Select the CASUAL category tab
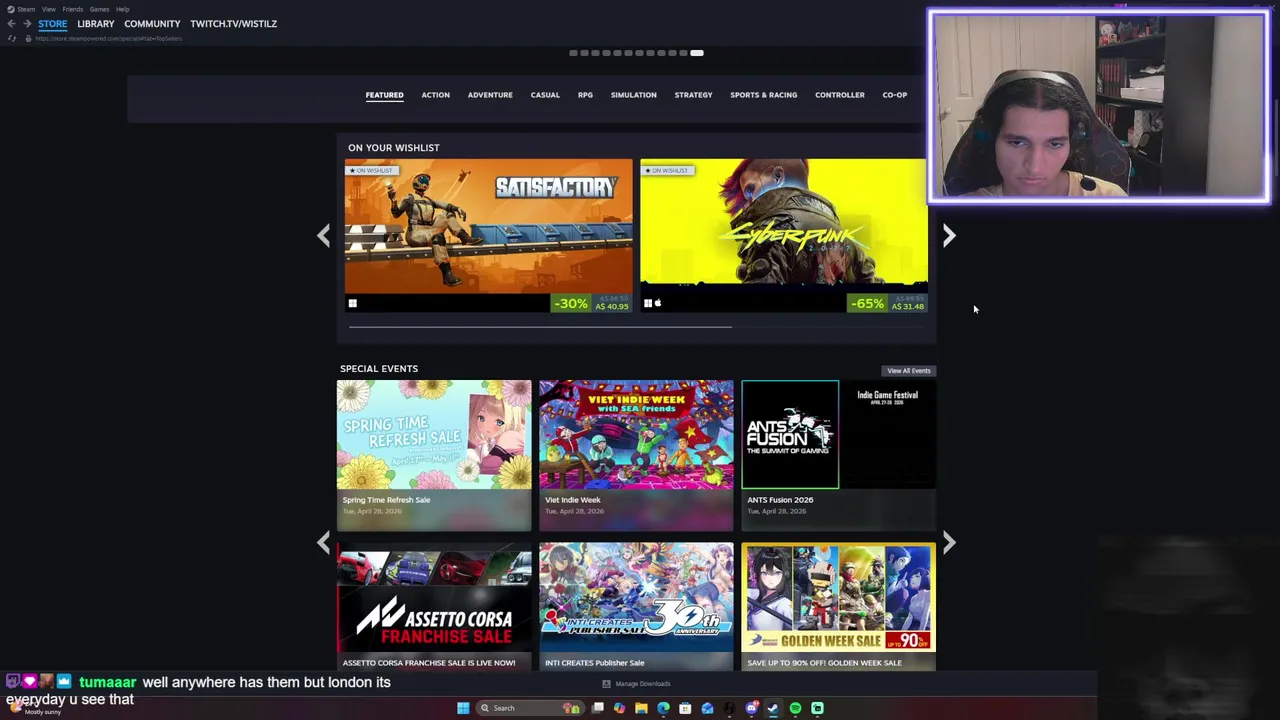This screenshot has height=720, width=1280. click(545, 95)
